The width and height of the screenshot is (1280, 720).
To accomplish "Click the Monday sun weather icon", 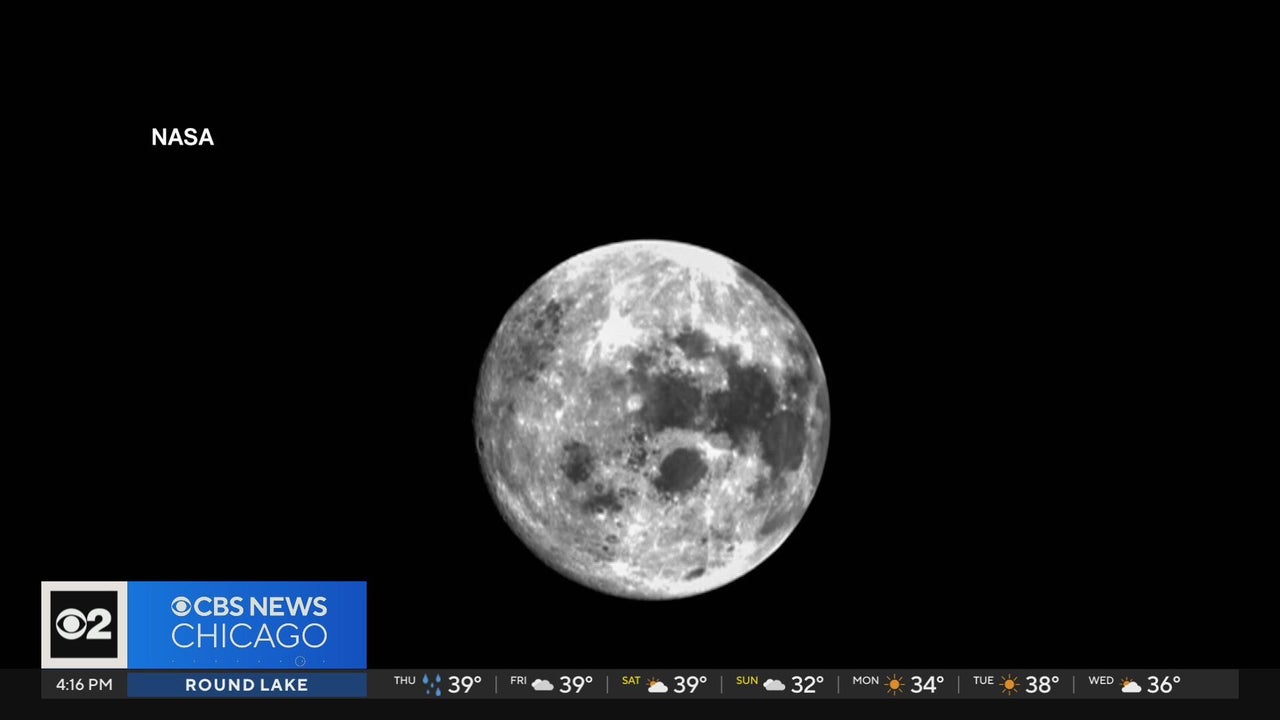I will click(894, 685).
